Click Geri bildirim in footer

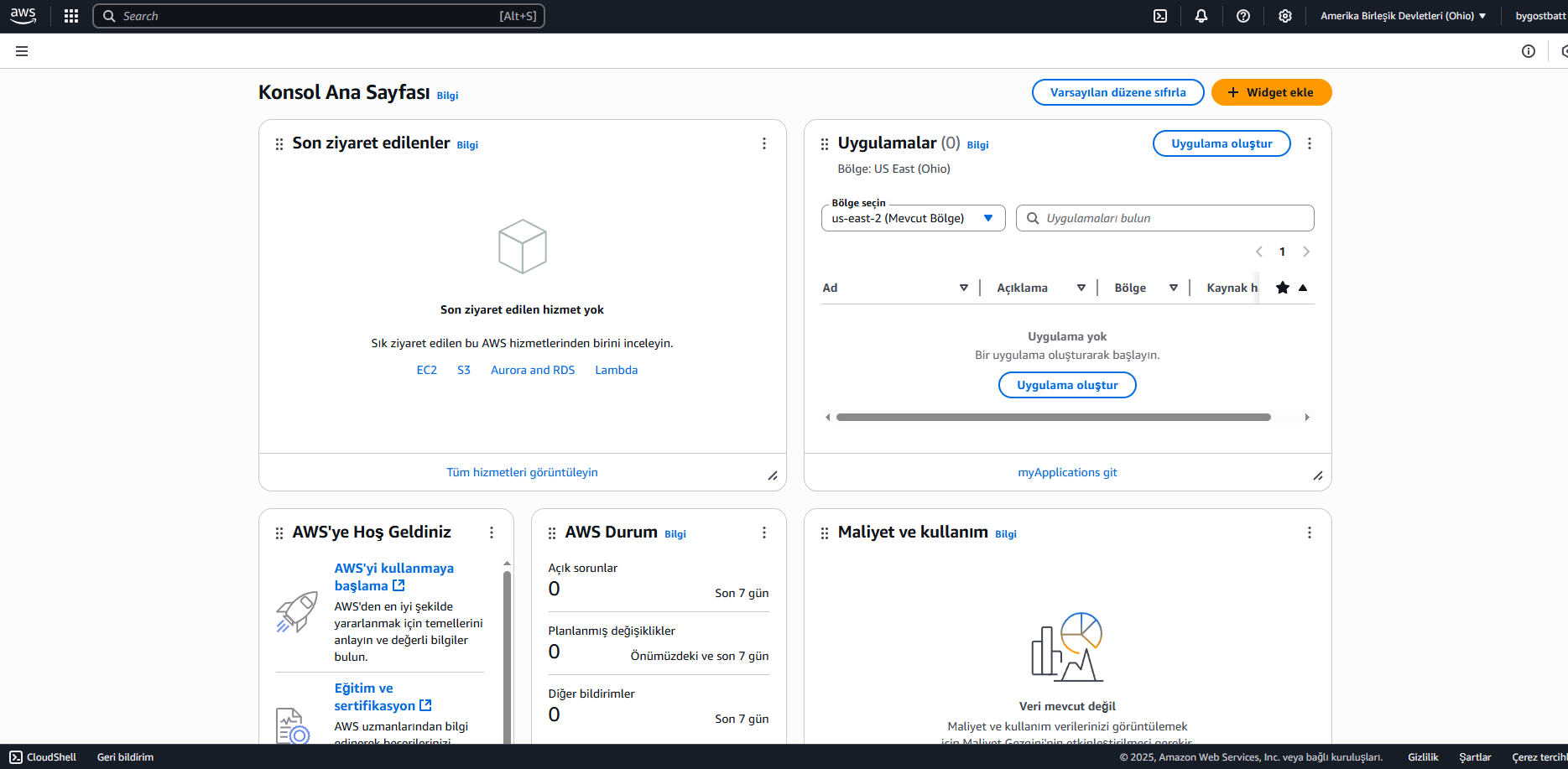[x=125, y=757]
